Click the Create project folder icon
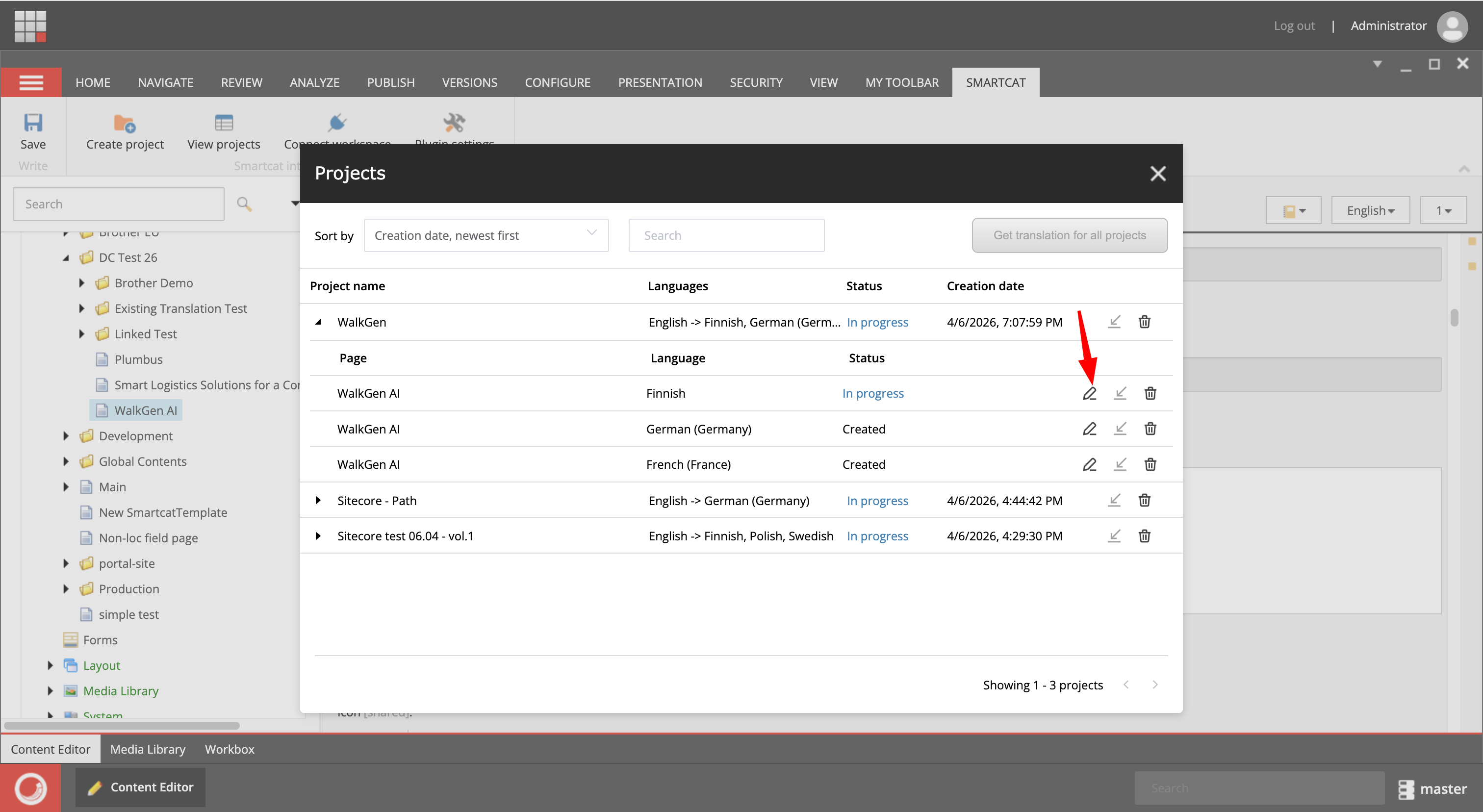The image size is (1483, 812). coord(125,123)
